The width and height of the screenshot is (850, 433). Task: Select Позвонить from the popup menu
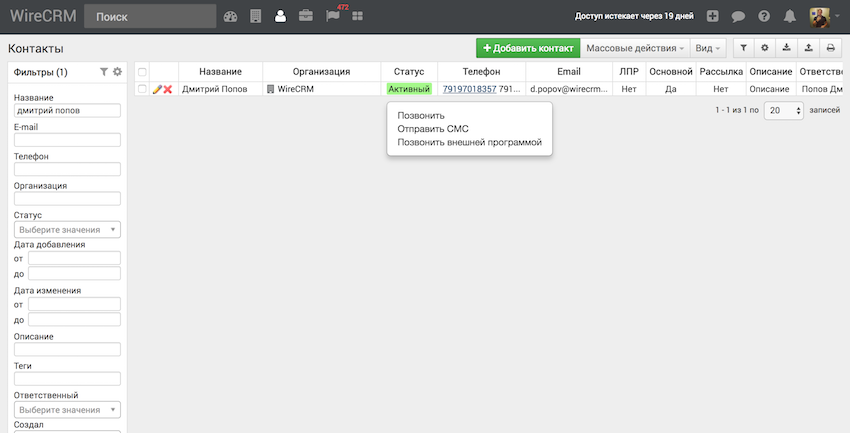point(421,115)
